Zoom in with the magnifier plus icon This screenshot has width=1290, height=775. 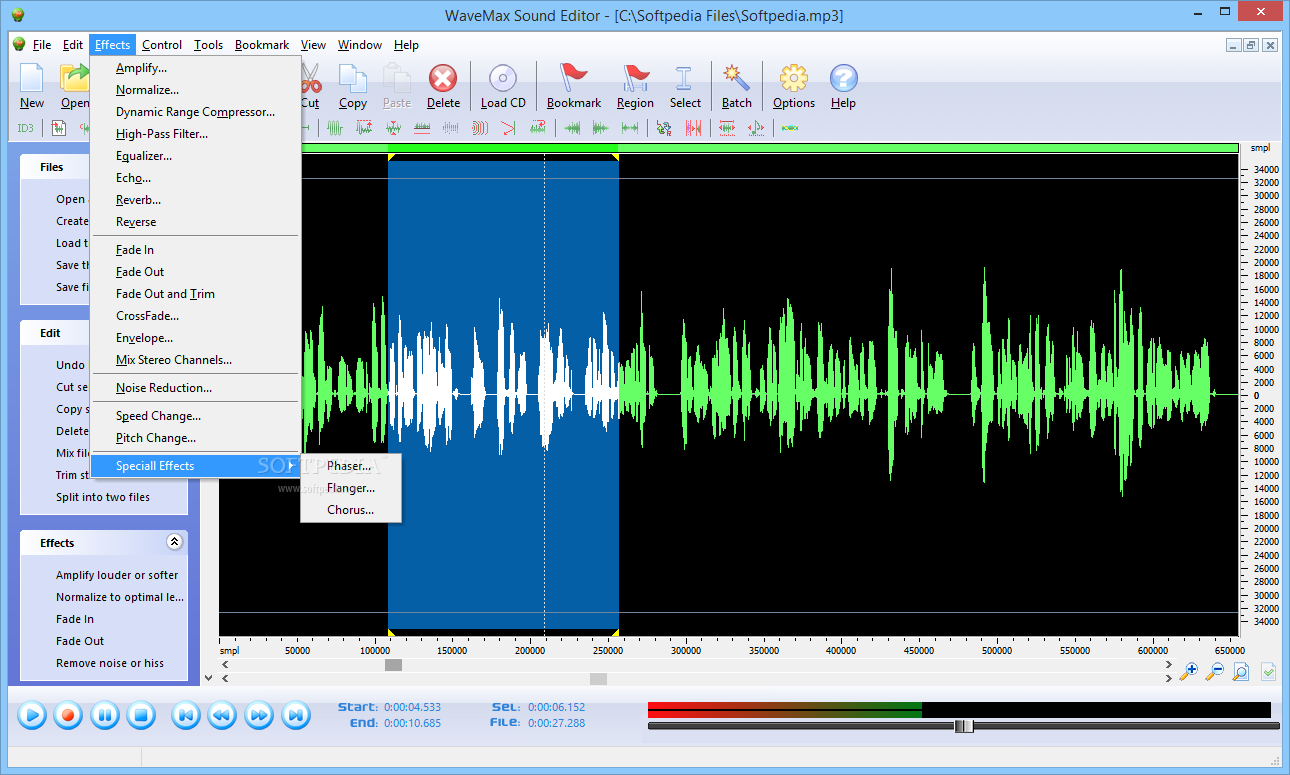click(1189, 672)
